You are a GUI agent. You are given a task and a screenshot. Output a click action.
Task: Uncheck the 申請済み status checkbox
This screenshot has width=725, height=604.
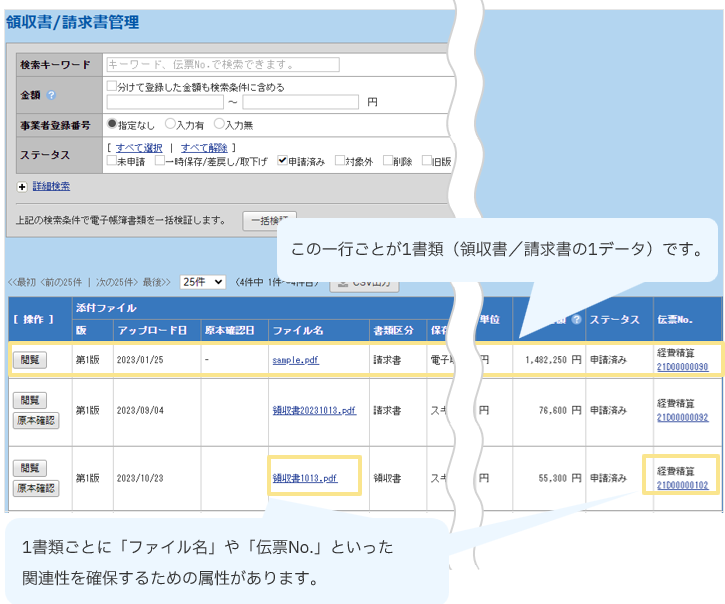click(x=282, y=160)
